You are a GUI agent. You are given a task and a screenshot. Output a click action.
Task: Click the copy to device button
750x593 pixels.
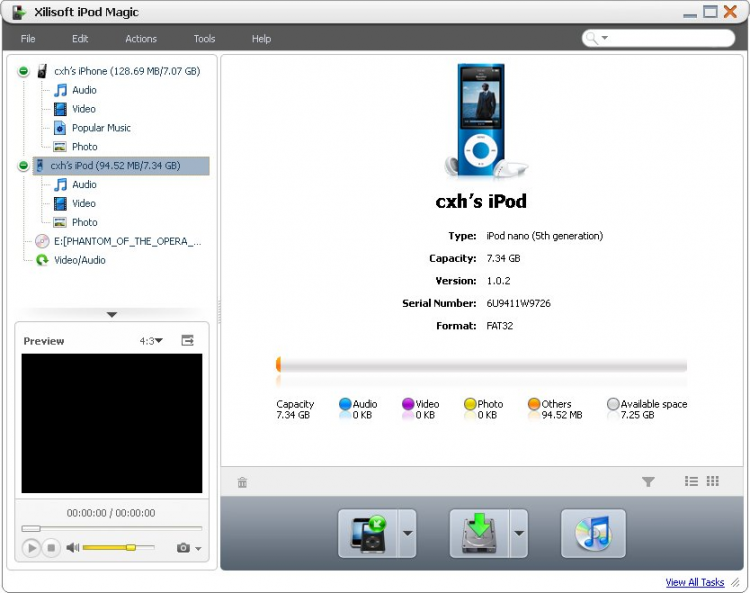point(367,533)
